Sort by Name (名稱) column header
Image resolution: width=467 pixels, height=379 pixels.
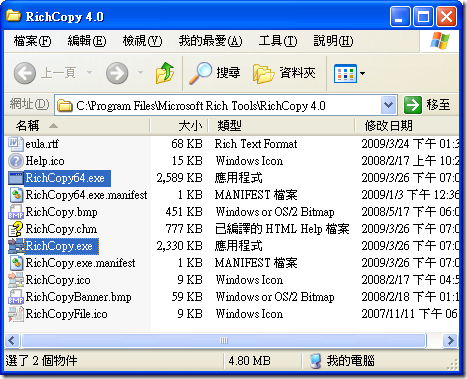click(77, 126)
